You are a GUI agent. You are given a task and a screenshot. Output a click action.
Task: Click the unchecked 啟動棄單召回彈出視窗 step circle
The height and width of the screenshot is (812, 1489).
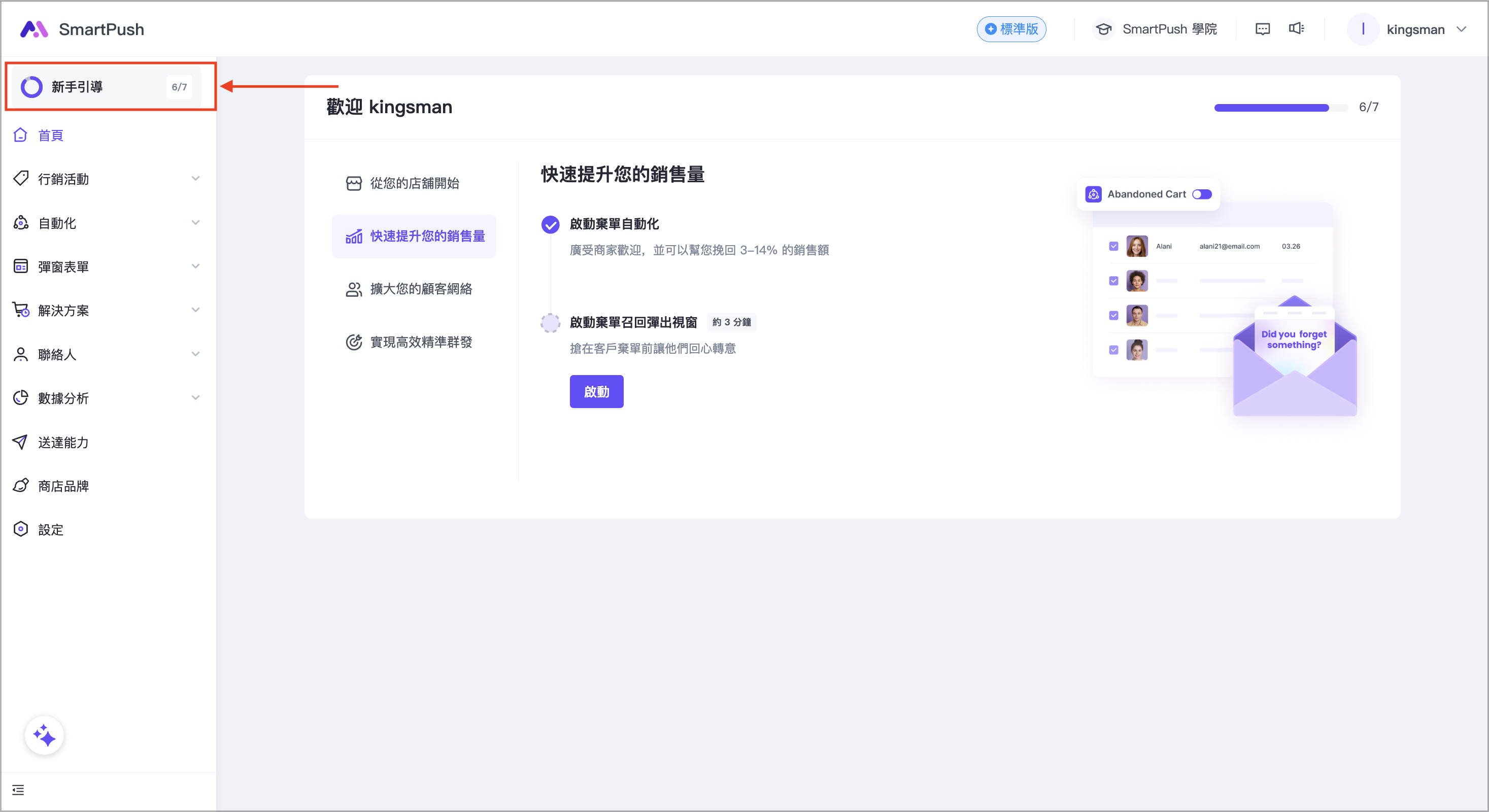(550, 322)
